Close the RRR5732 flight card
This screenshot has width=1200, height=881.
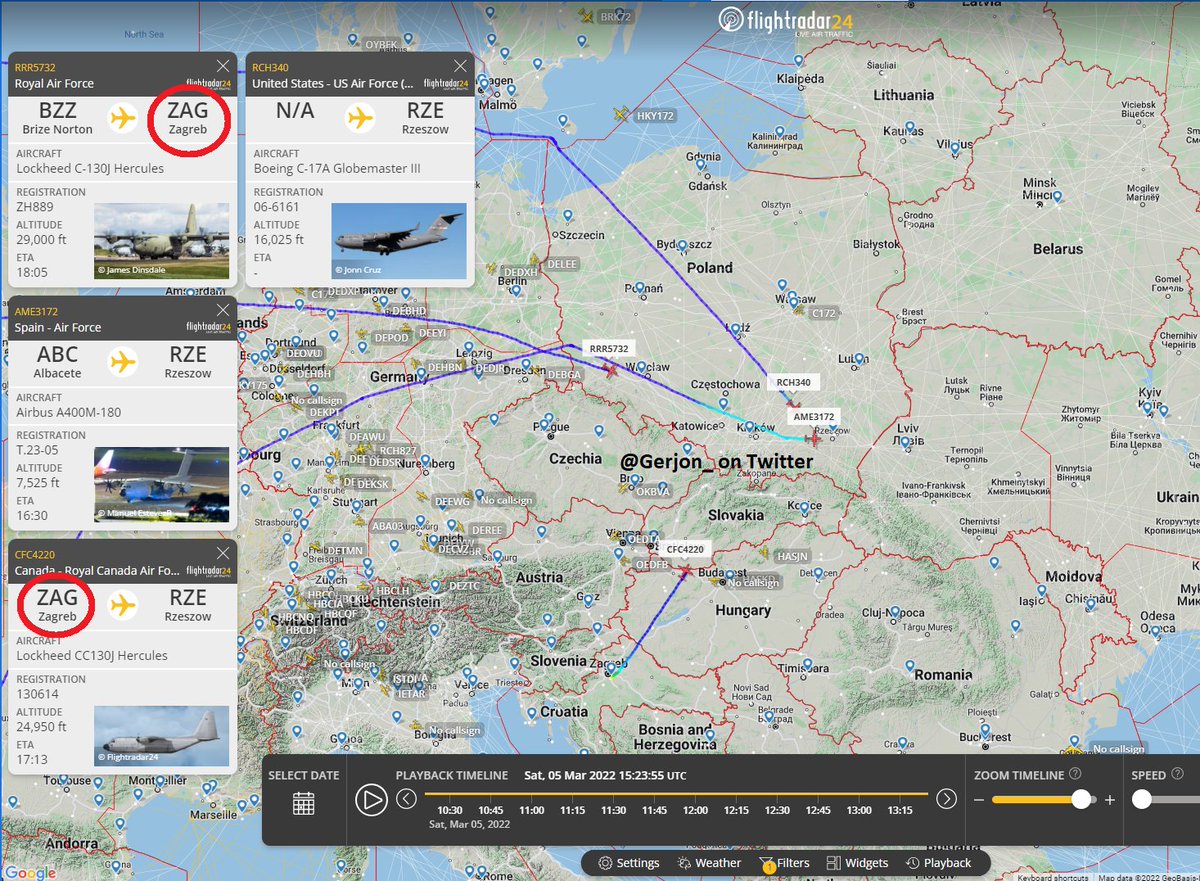click(x=222, y=66)
